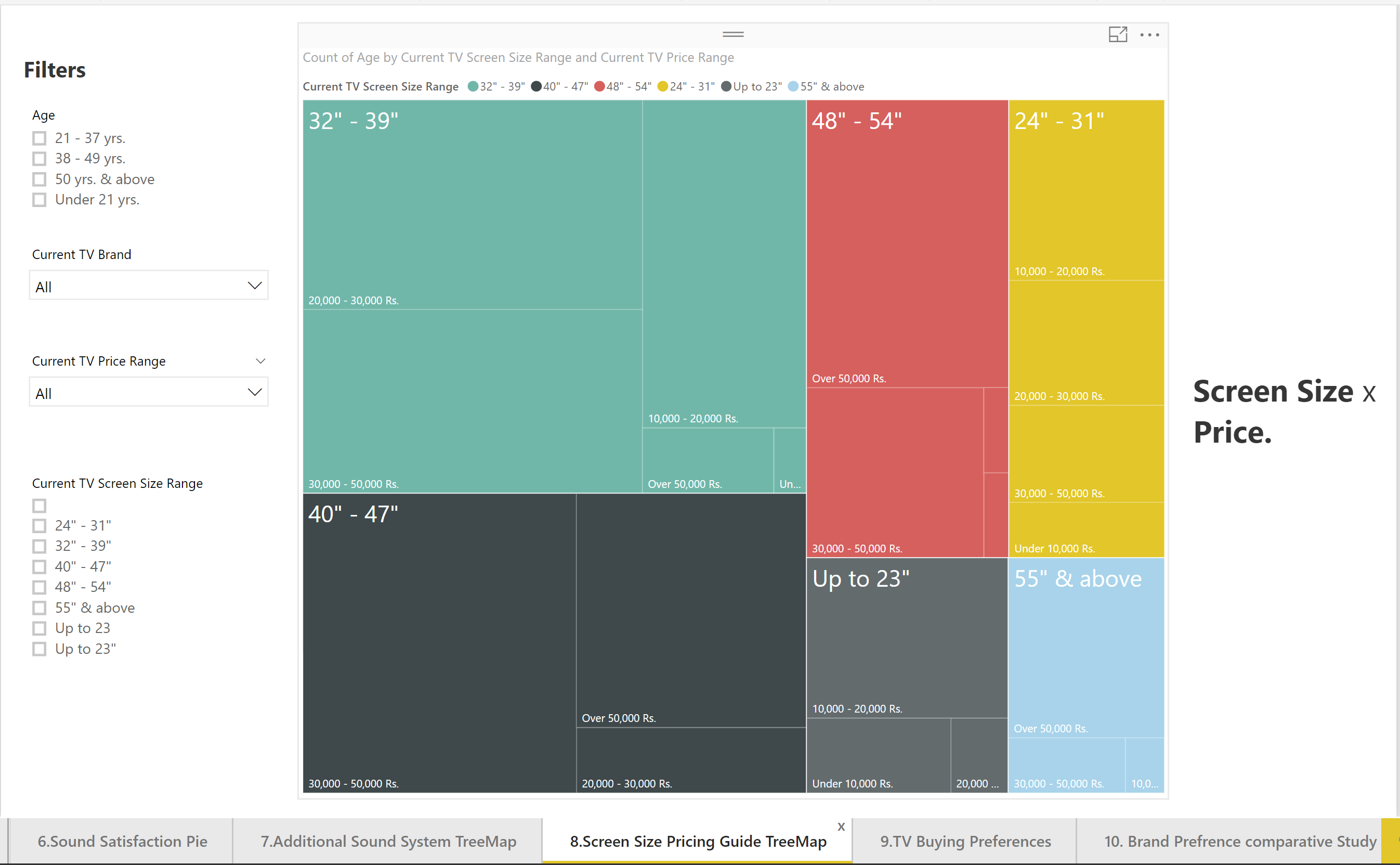Open the 6.Sound Satisfaction Pie tab
The height and width of the screenshot is (865, 1400).
[x=122, y=841]
